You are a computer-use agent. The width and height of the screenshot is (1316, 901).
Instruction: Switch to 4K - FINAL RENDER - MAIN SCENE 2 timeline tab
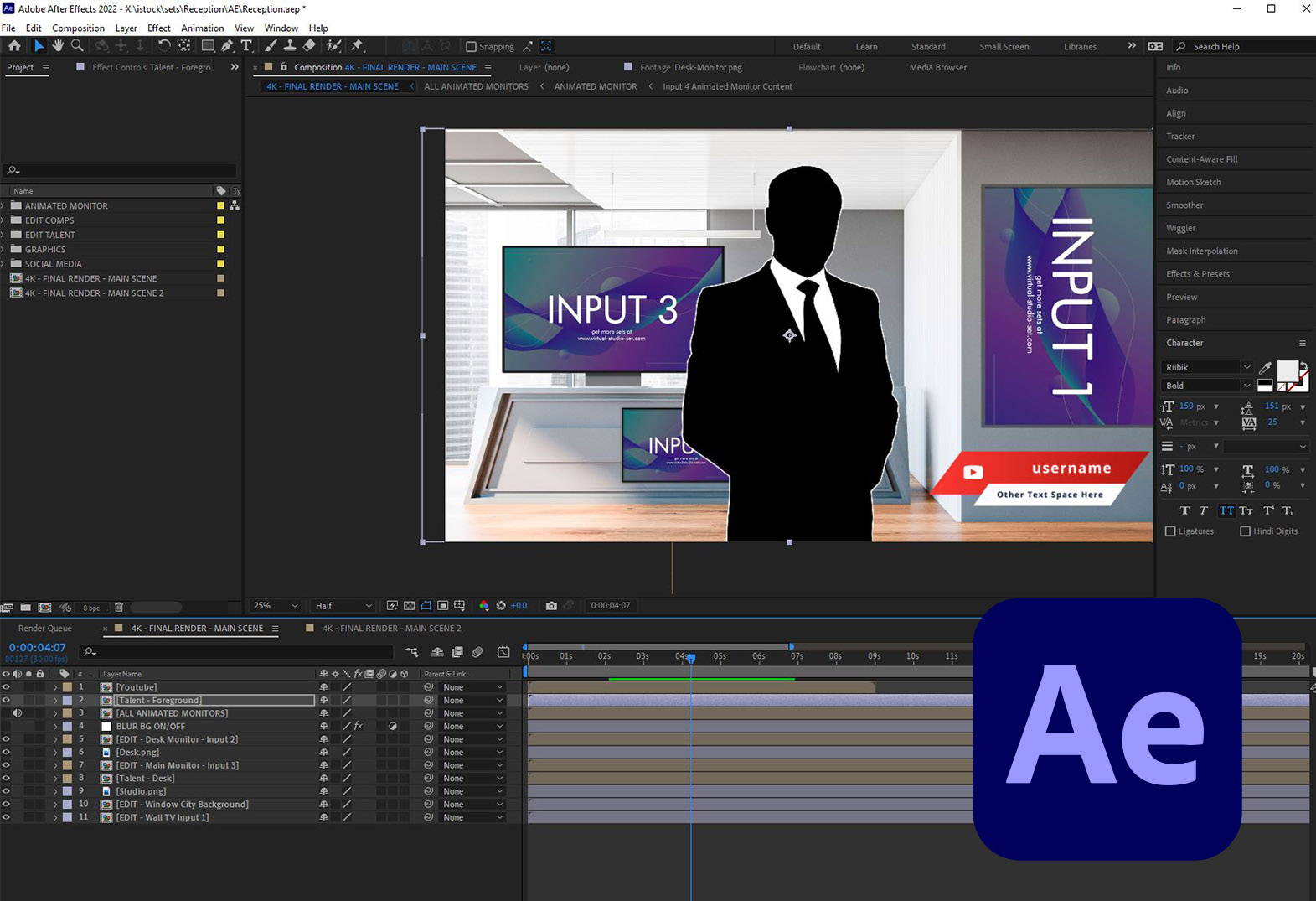[391, 629]
